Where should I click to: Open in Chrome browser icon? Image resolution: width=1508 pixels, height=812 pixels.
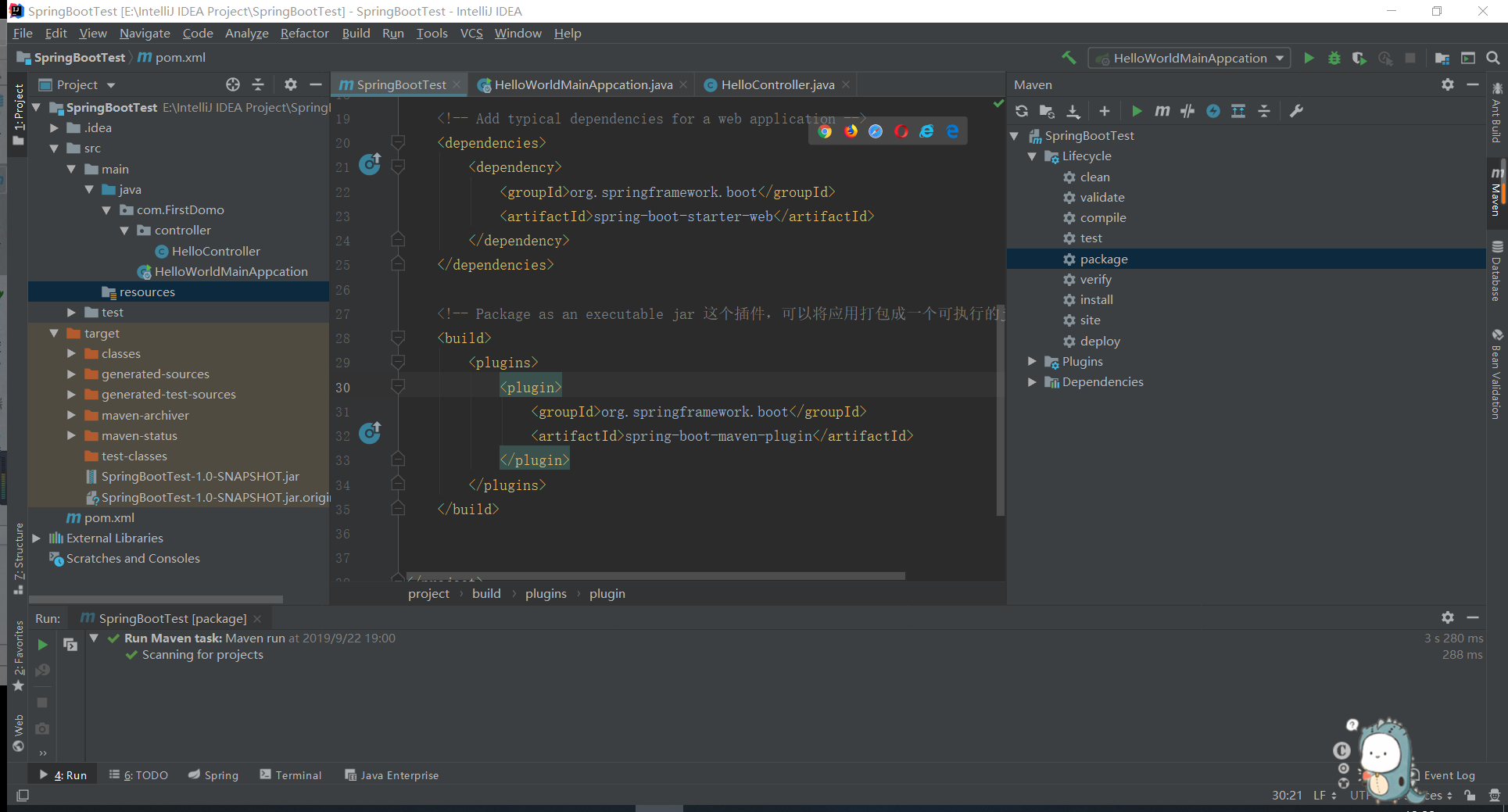tap(825, 131)
